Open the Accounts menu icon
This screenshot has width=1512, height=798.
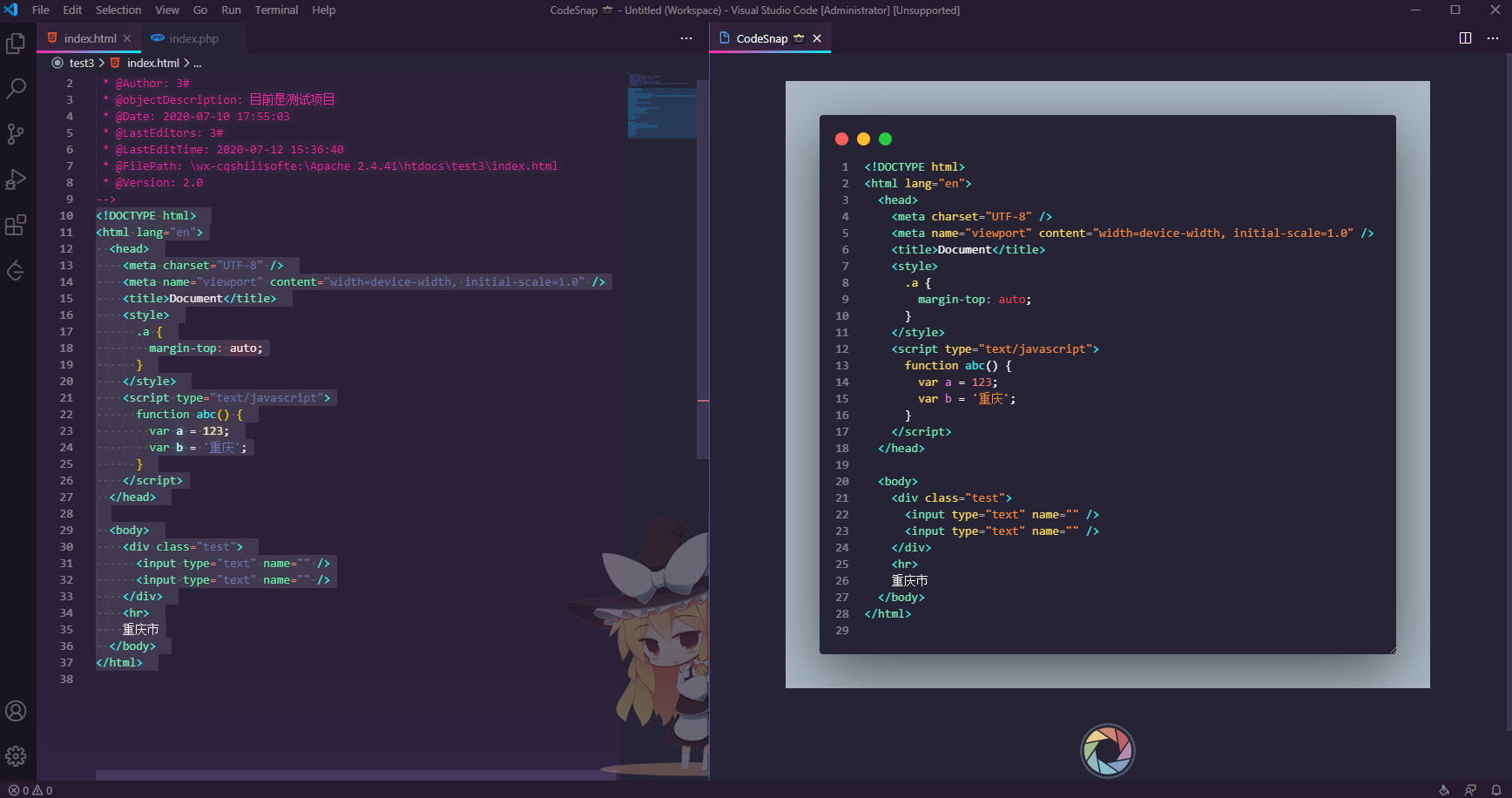pos(16,711)
